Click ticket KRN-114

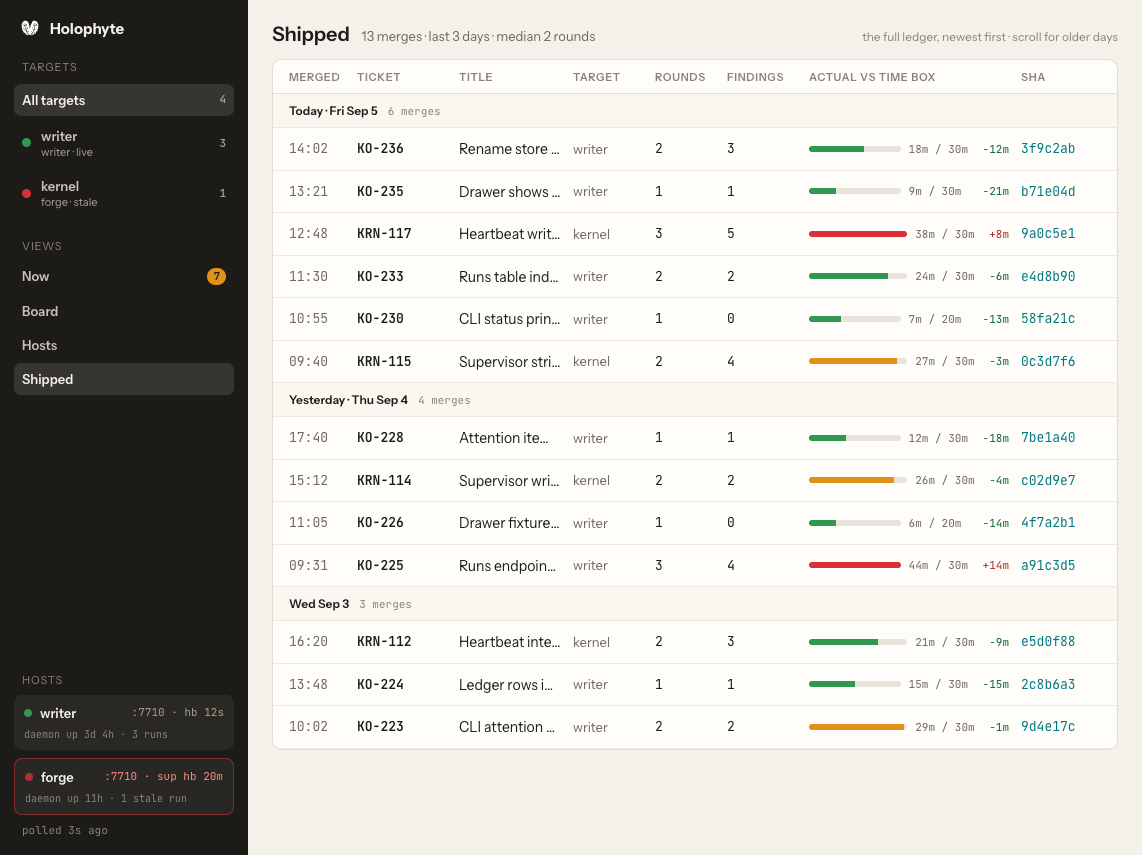(384, 481)
